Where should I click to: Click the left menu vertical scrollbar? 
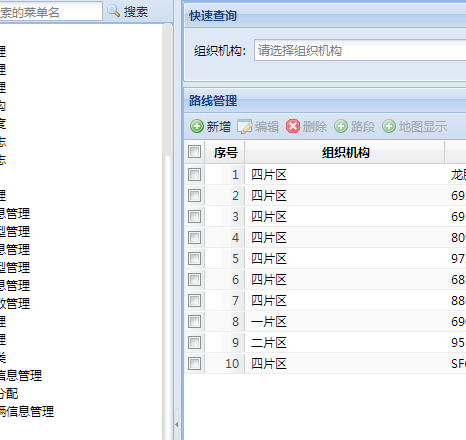coord(167,231)
